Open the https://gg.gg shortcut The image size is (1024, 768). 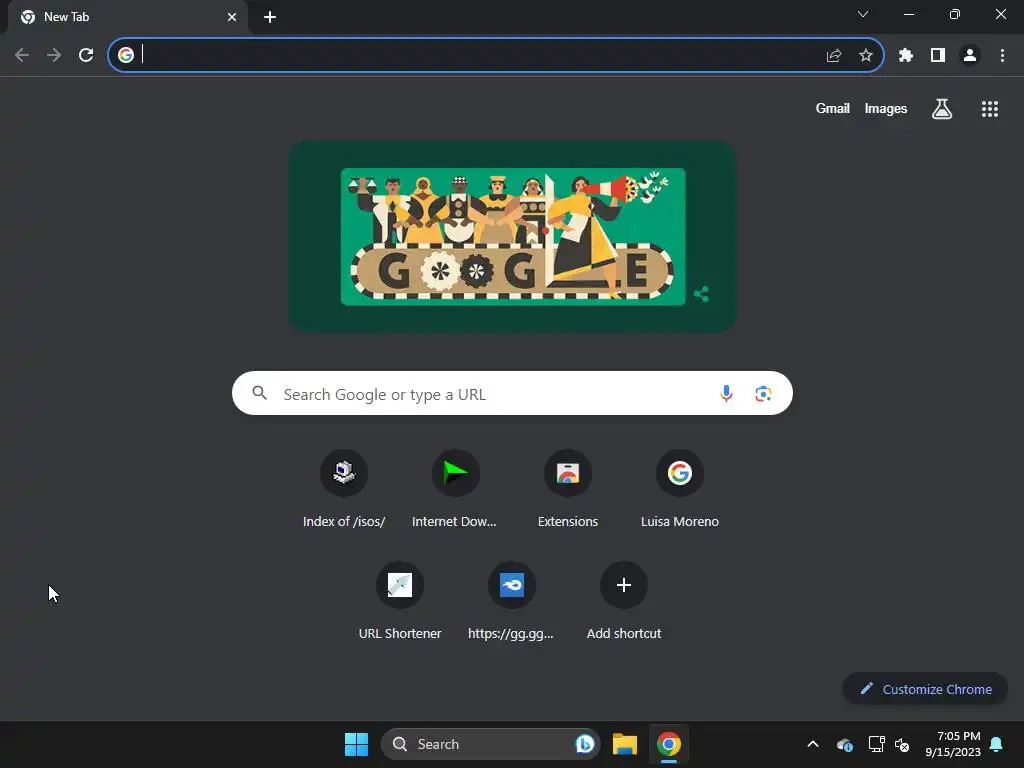click(x=511, y=601)
